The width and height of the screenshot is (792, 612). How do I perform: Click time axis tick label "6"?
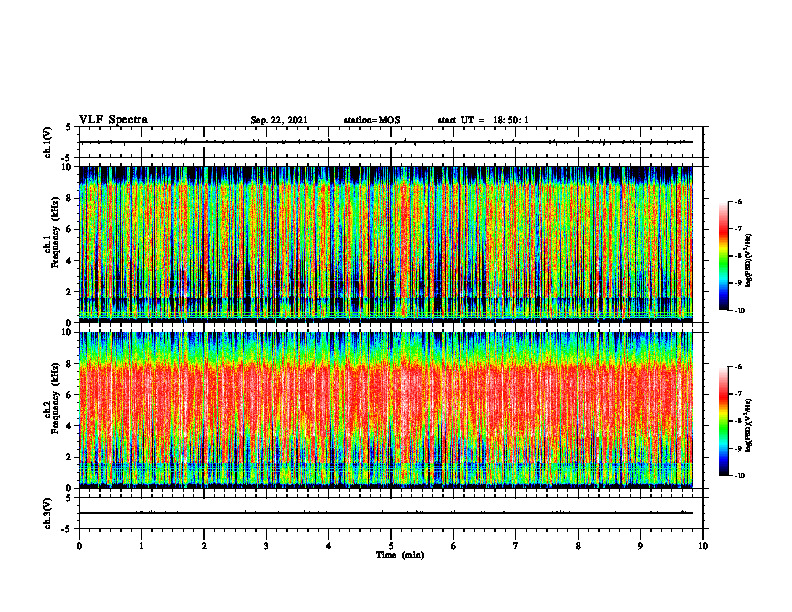point(454,546)
